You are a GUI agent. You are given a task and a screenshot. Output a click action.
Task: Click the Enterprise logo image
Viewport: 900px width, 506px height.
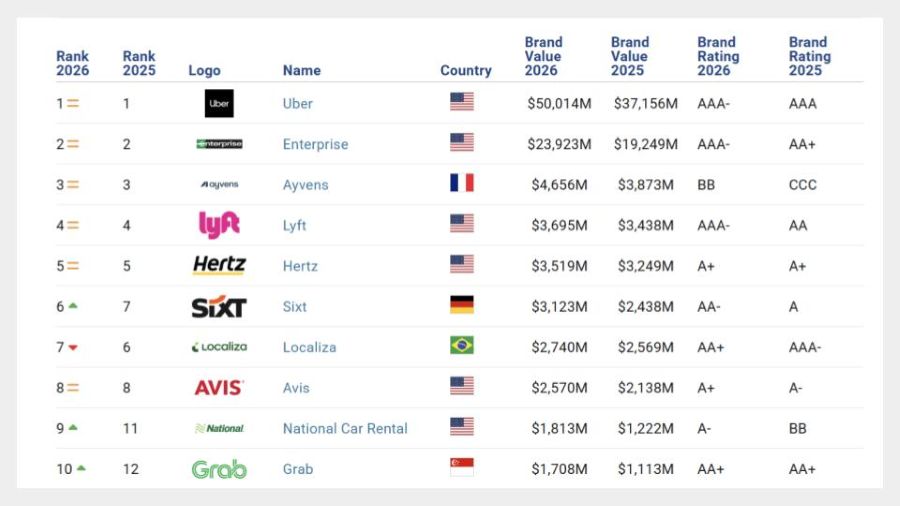[x=219, y=144]
